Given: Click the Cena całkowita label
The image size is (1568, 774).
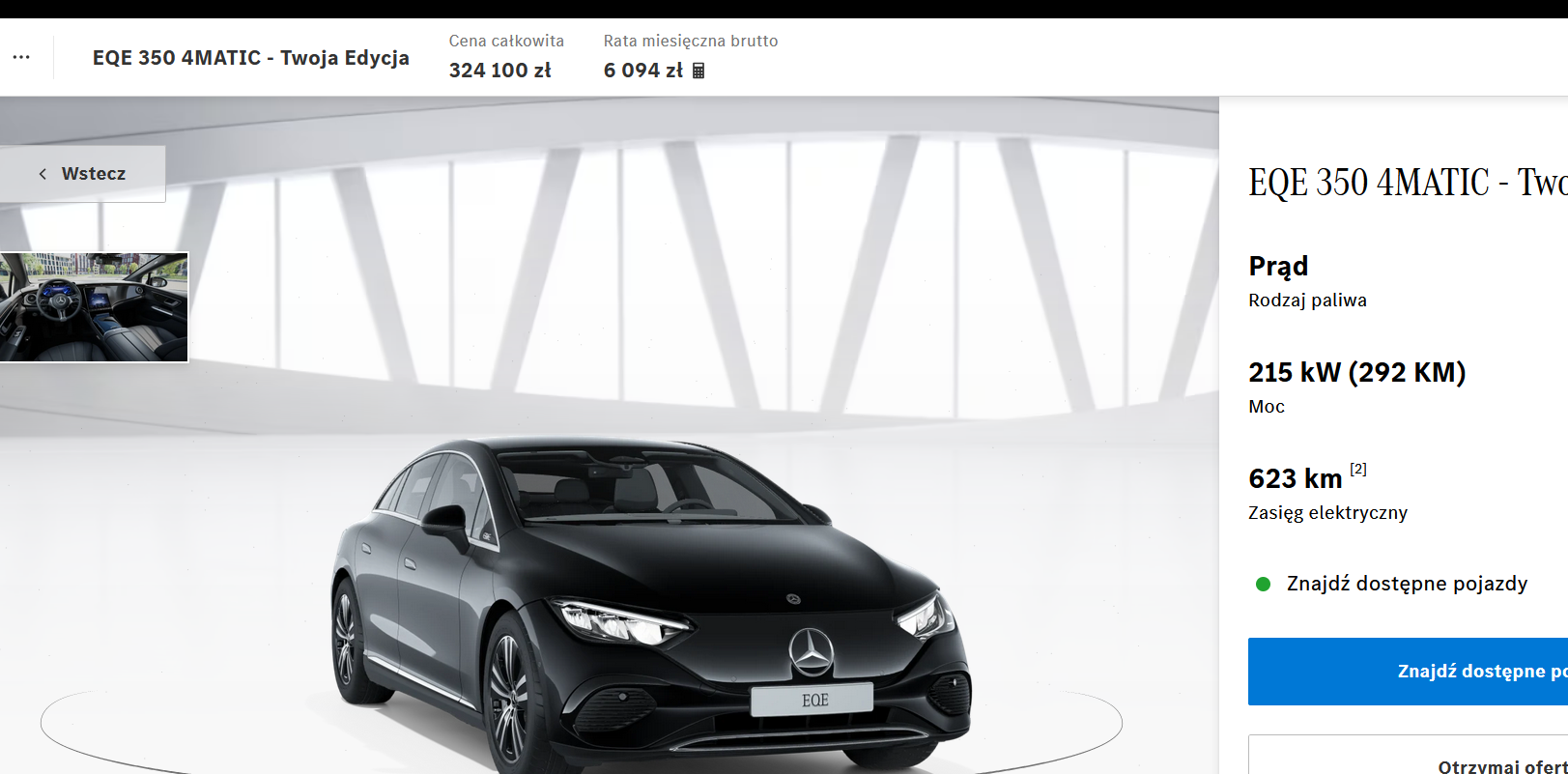Looking at the screenshot, I should (x=506, y=41).
